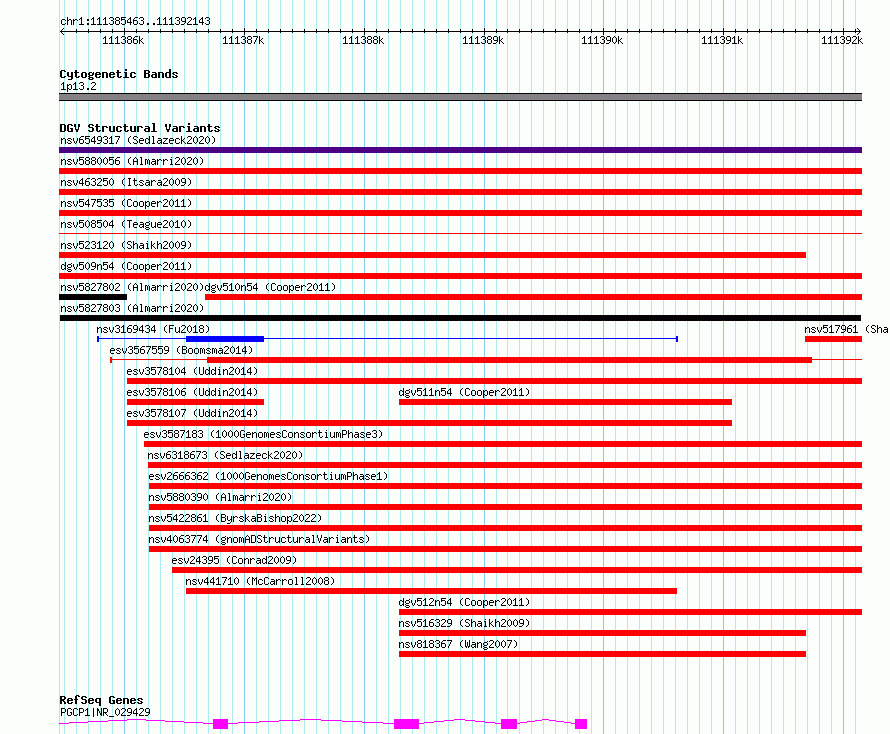The image size is (890, 734).
Task: Click the widest magenta PGCP1 exon
Action: (x=406, y=724)
